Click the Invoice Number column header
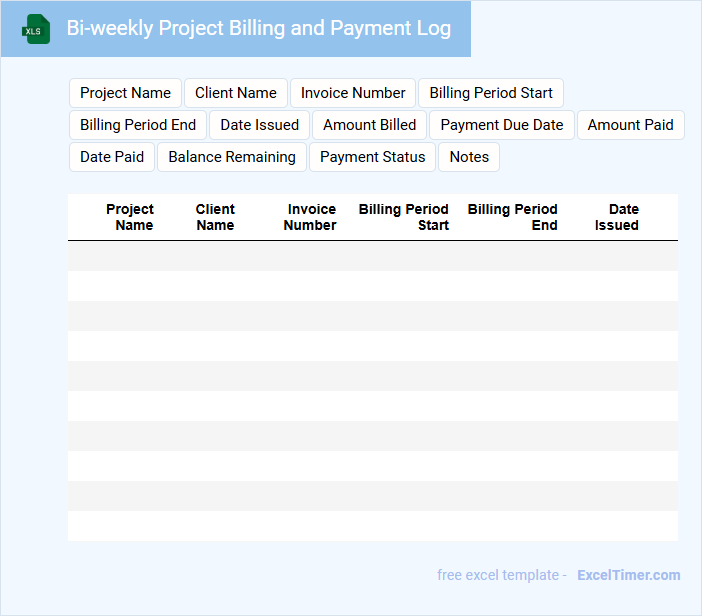Viewport: 702px width, 616px height. 310,217
